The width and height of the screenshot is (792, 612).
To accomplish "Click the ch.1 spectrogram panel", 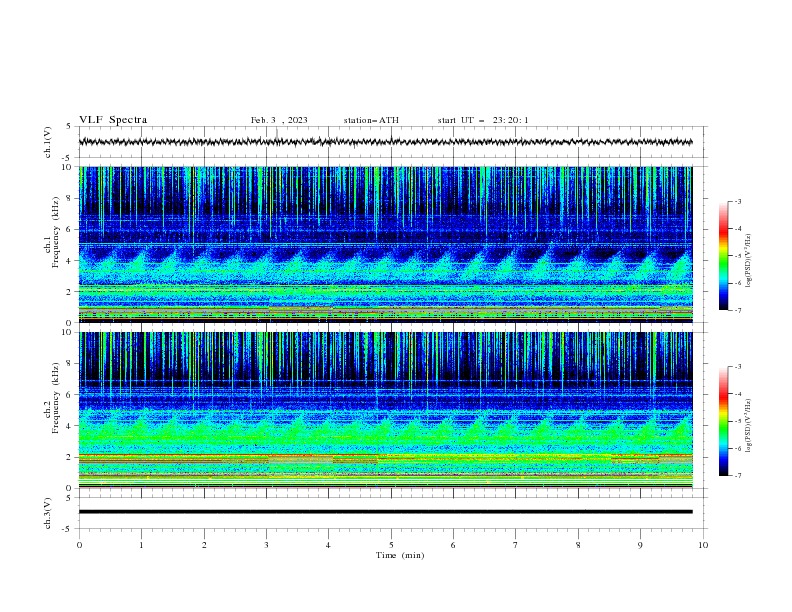I will coord(385,244).
